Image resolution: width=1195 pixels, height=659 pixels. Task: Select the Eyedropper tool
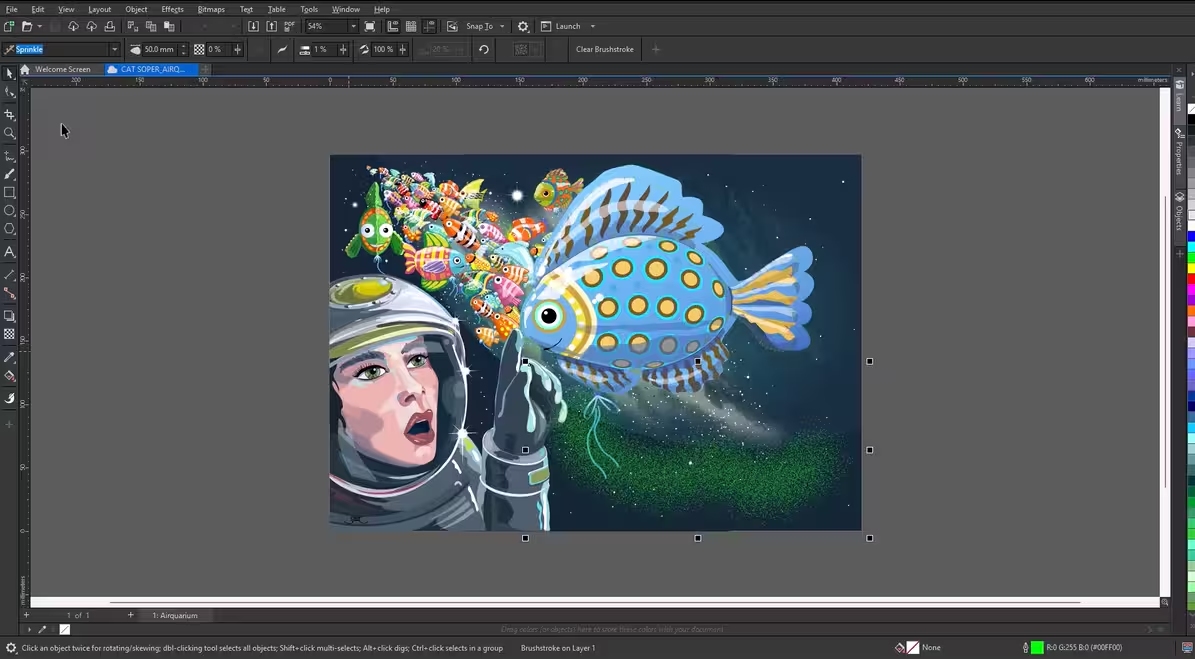[10, 357]
